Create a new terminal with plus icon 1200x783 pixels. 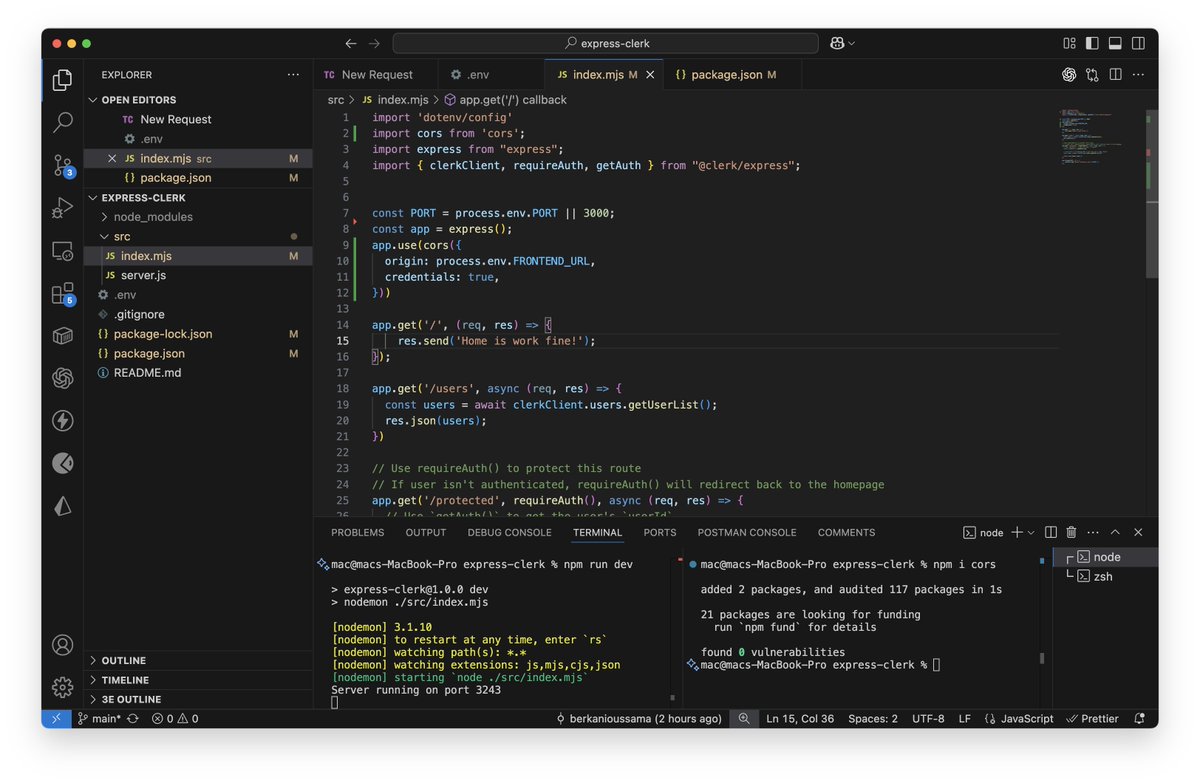coord(1017,533)
